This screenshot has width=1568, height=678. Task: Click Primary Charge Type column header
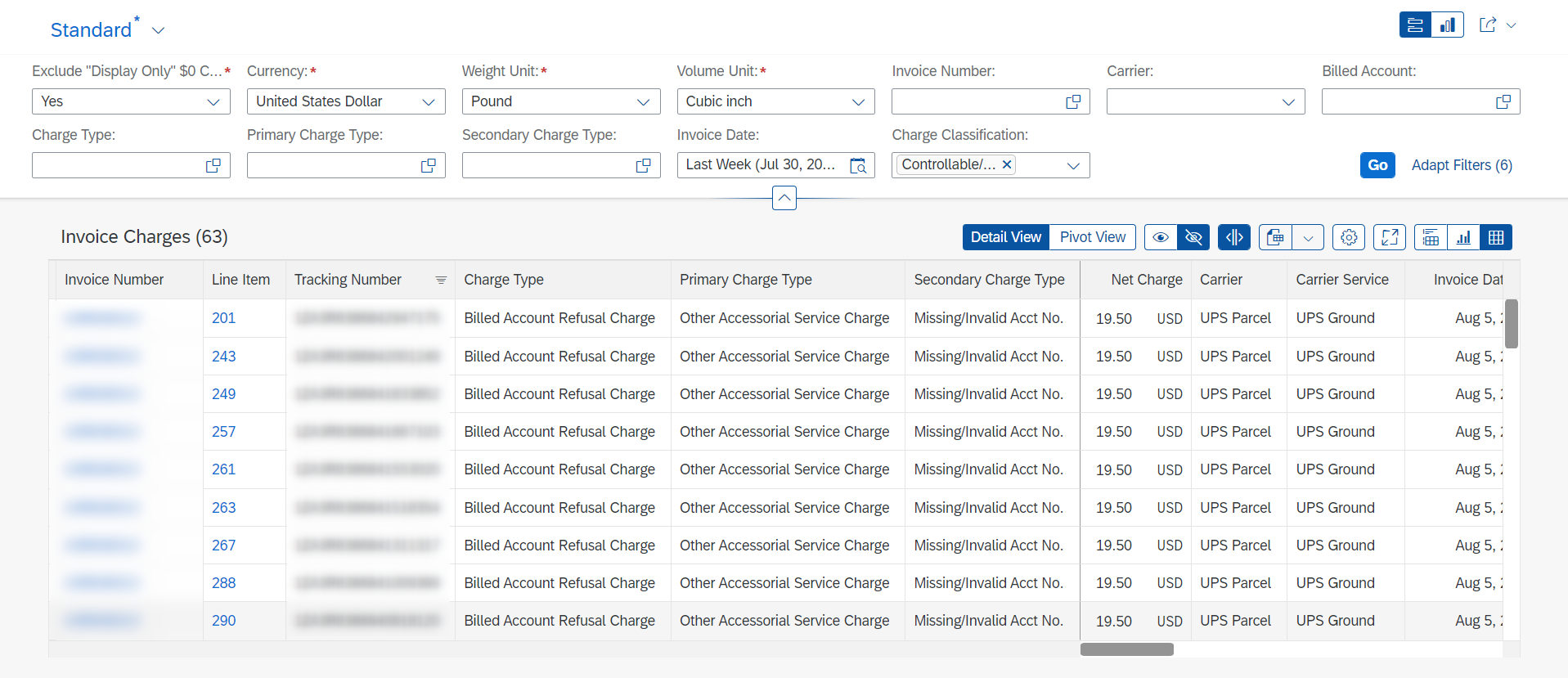click(x=788, y=280)
